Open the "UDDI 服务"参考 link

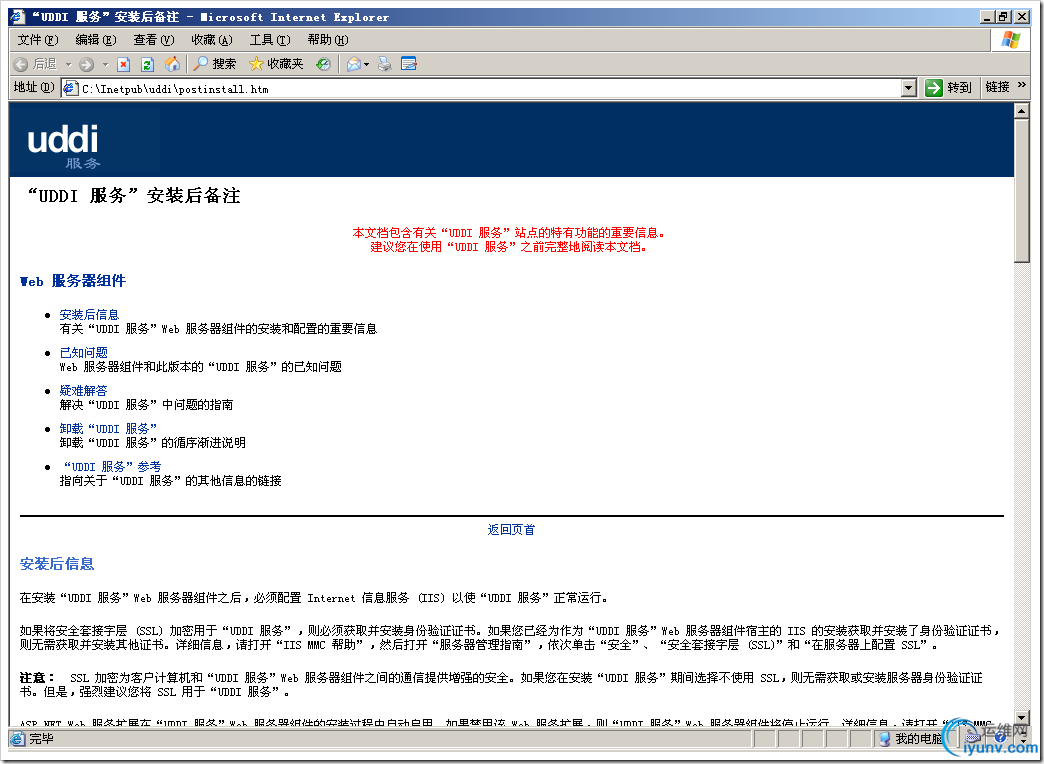click(112, 466)
